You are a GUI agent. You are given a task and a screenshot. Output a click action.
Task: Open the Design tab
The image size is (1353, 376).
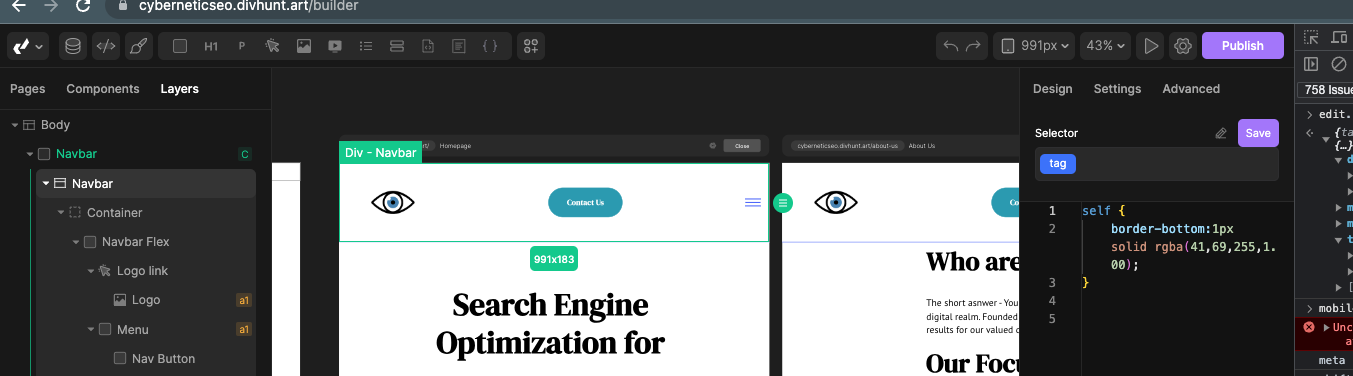(1053, 89)
